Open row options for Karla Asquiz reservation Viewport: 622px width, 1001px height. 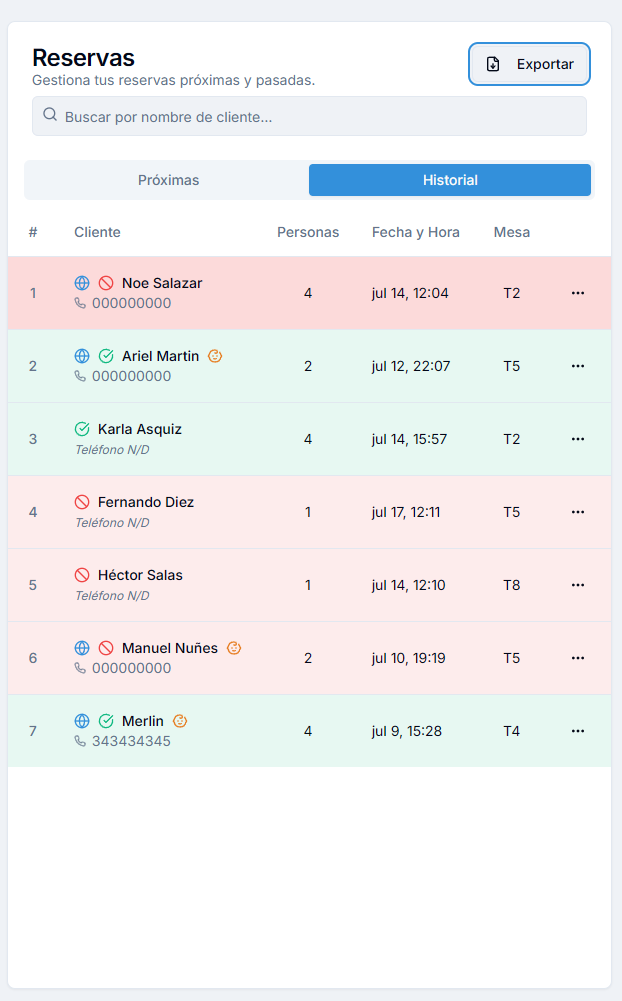[577, 439]
